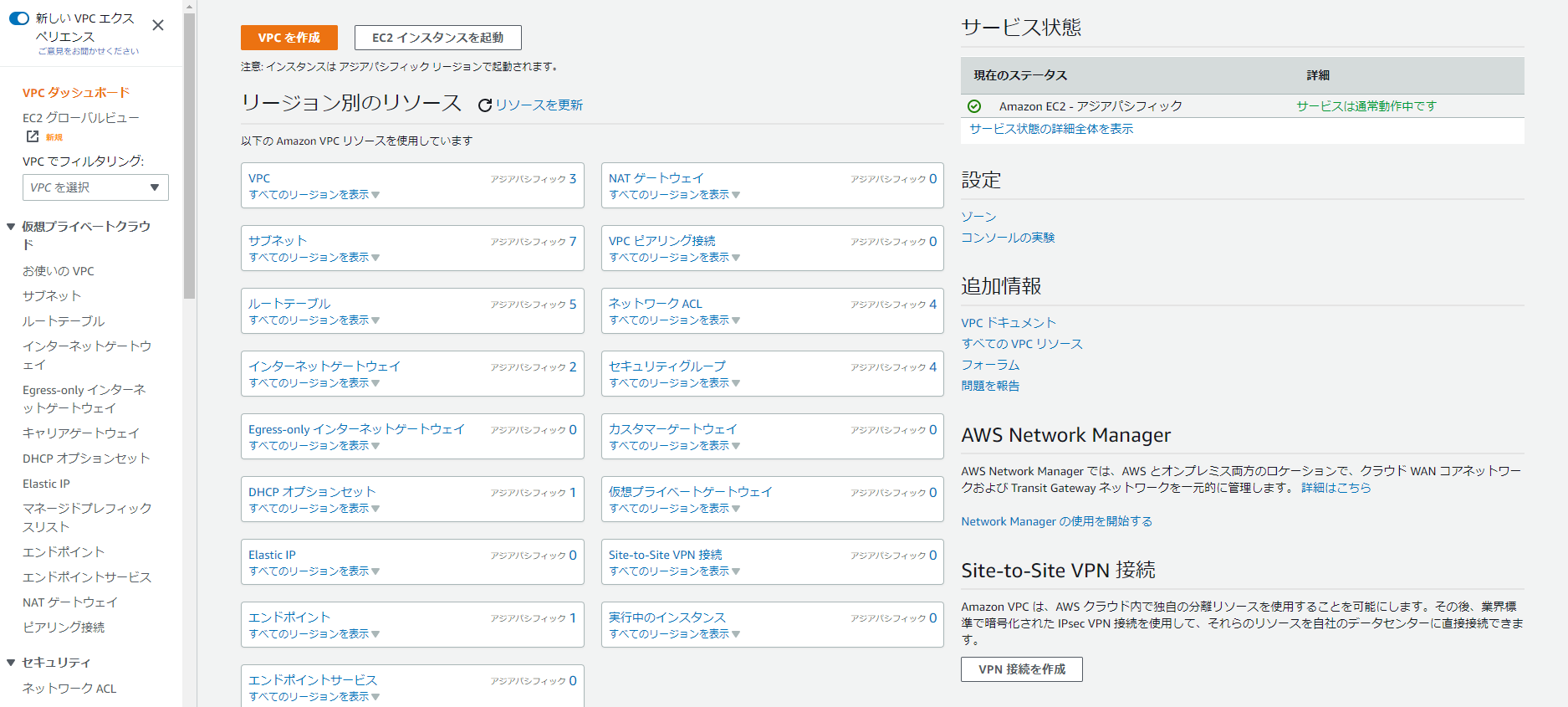Close the new VPC experience banner
Screen dimensions: 1568x707
[158, 25]
